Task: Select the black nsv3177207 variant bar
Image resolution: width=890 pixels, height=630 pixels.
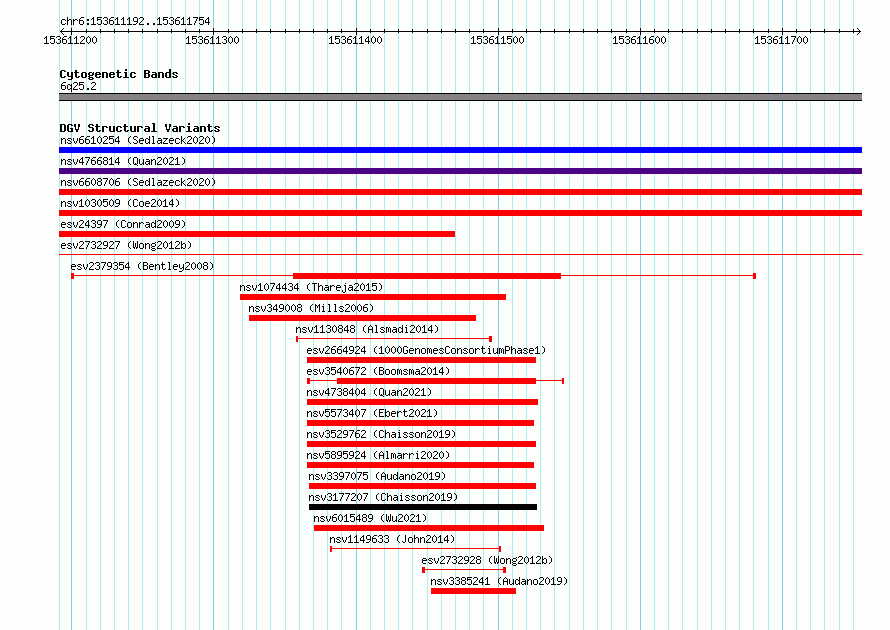Action: [423, 507]
